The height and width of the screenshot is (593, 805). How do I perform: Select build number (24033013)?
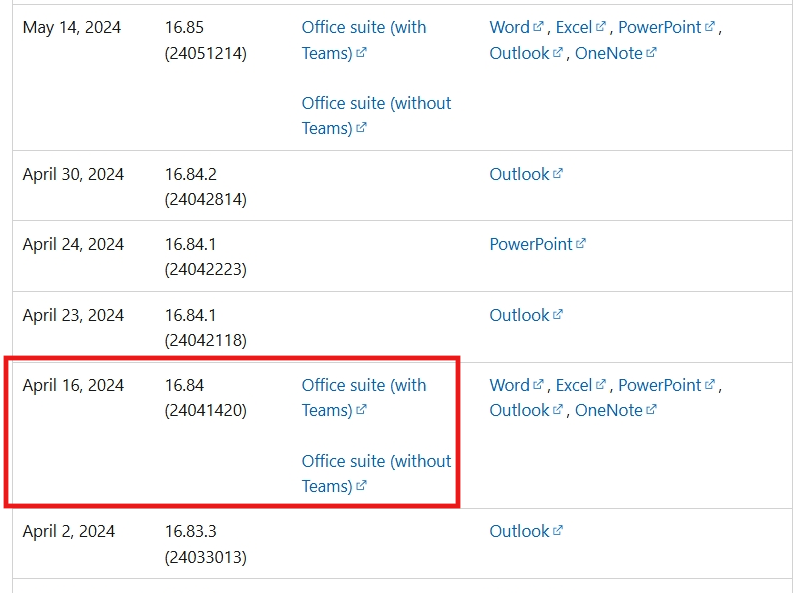coord(205,557)
